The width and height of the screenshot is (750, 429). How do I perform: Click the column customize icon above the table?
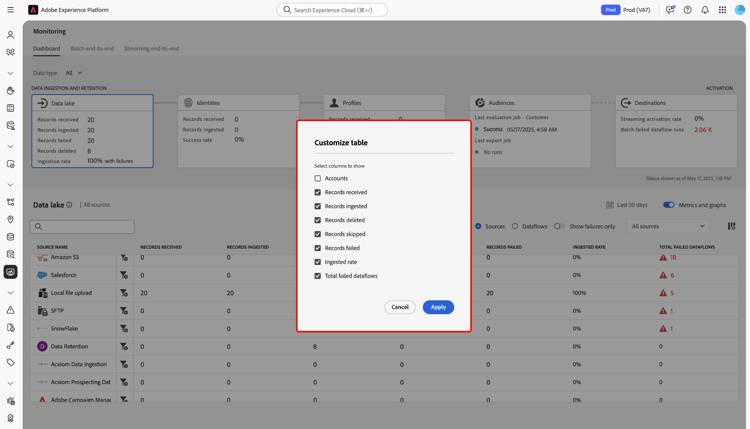(731, 226)
